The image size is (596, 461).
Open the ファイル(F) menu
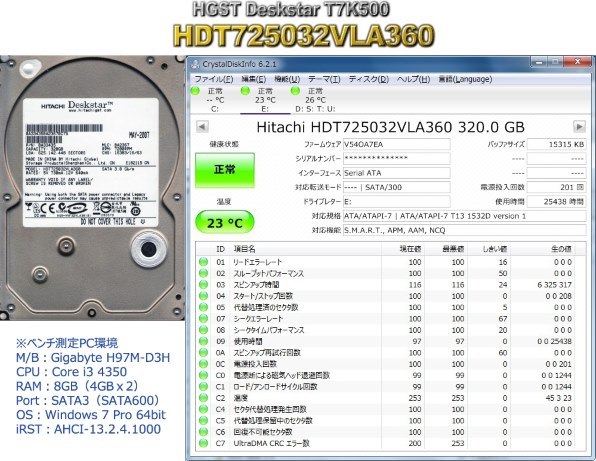click(x=214, y=79)
